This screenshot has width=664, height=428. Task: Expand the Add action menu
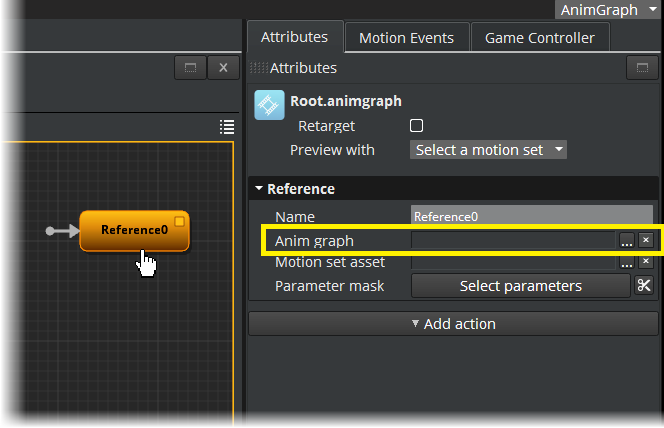(x=453, y=323)
